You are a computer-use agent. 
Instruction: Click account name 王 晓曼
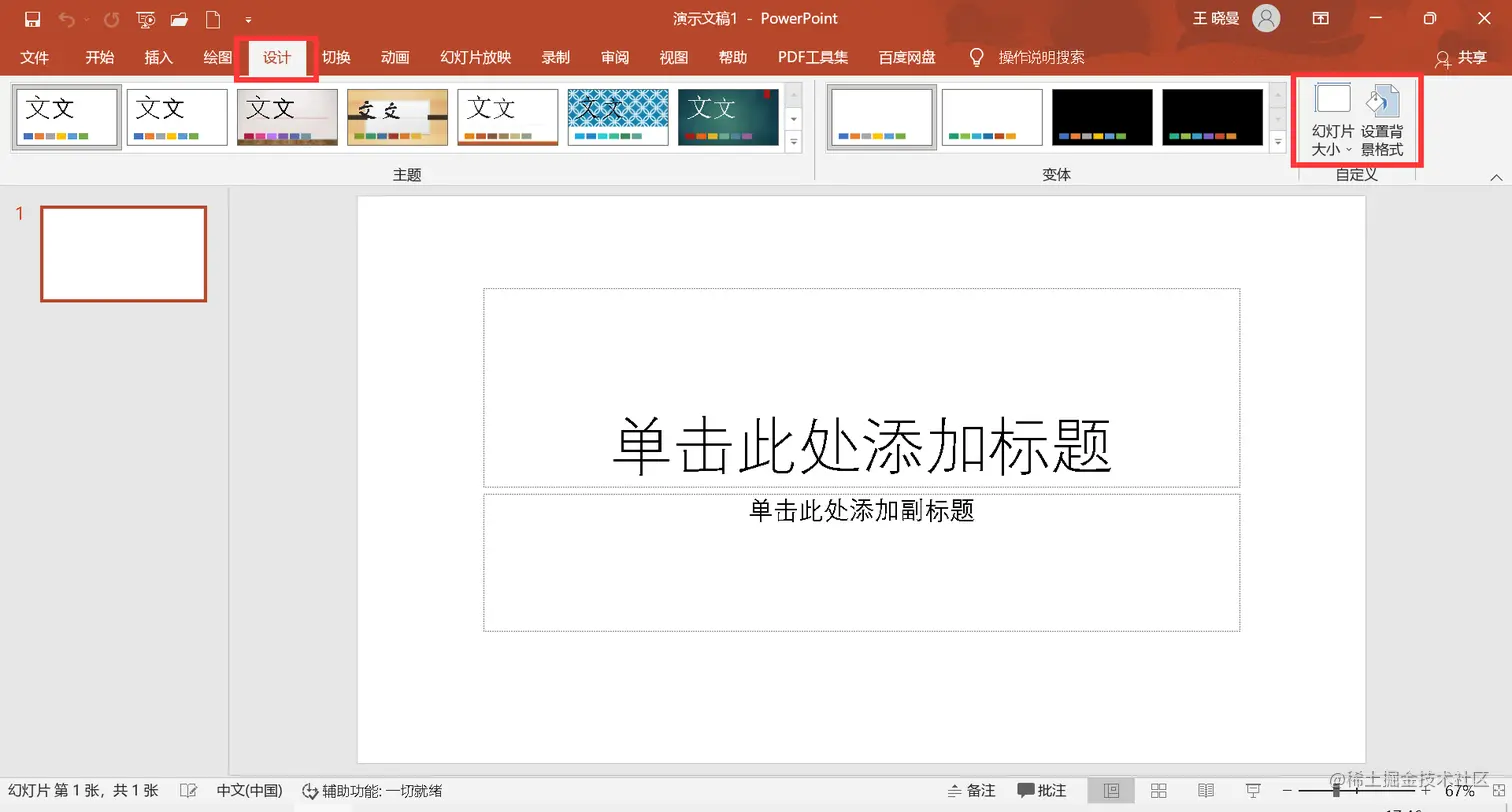point(1216,18)
